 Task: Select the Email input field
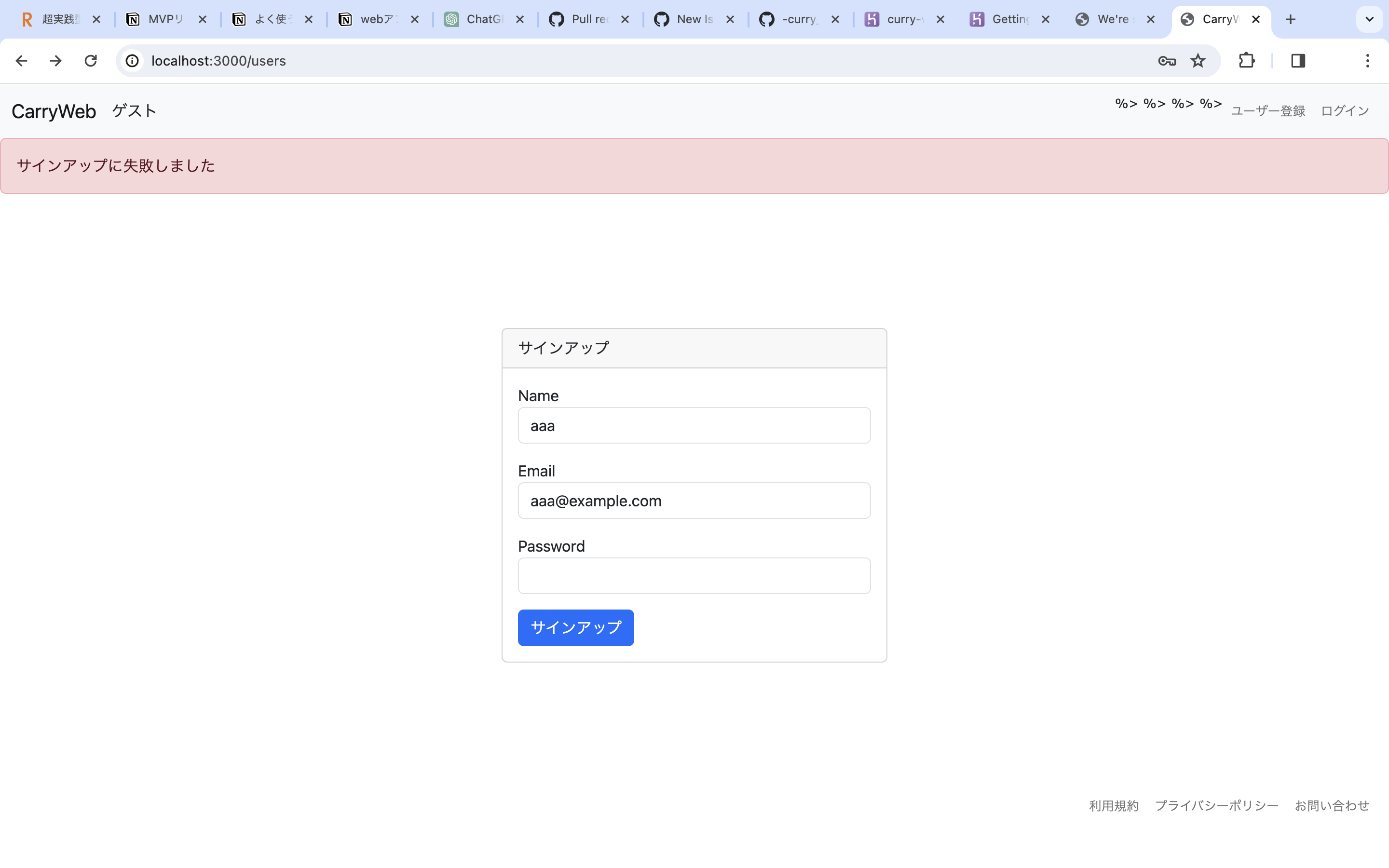tap(694, 500)
